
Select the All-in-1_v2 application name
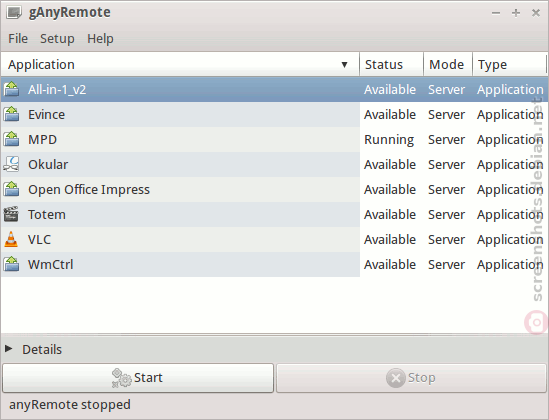(x=57, y=90)
